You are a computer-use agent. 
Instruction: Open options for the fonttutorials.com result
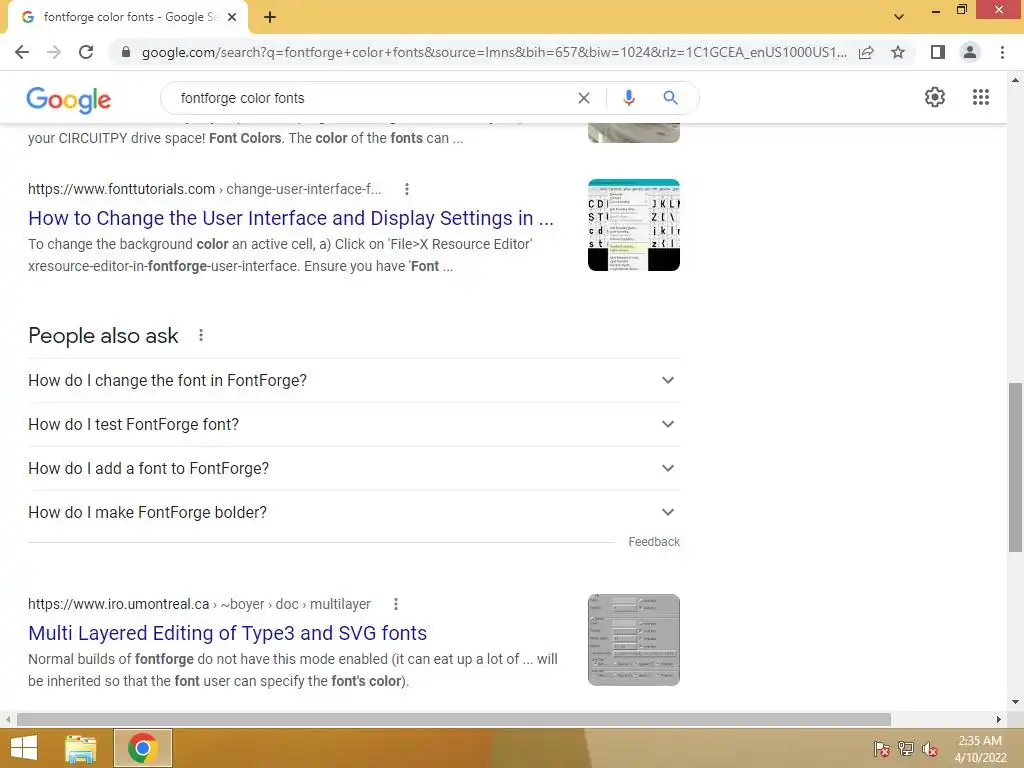(x=407, y=189)
